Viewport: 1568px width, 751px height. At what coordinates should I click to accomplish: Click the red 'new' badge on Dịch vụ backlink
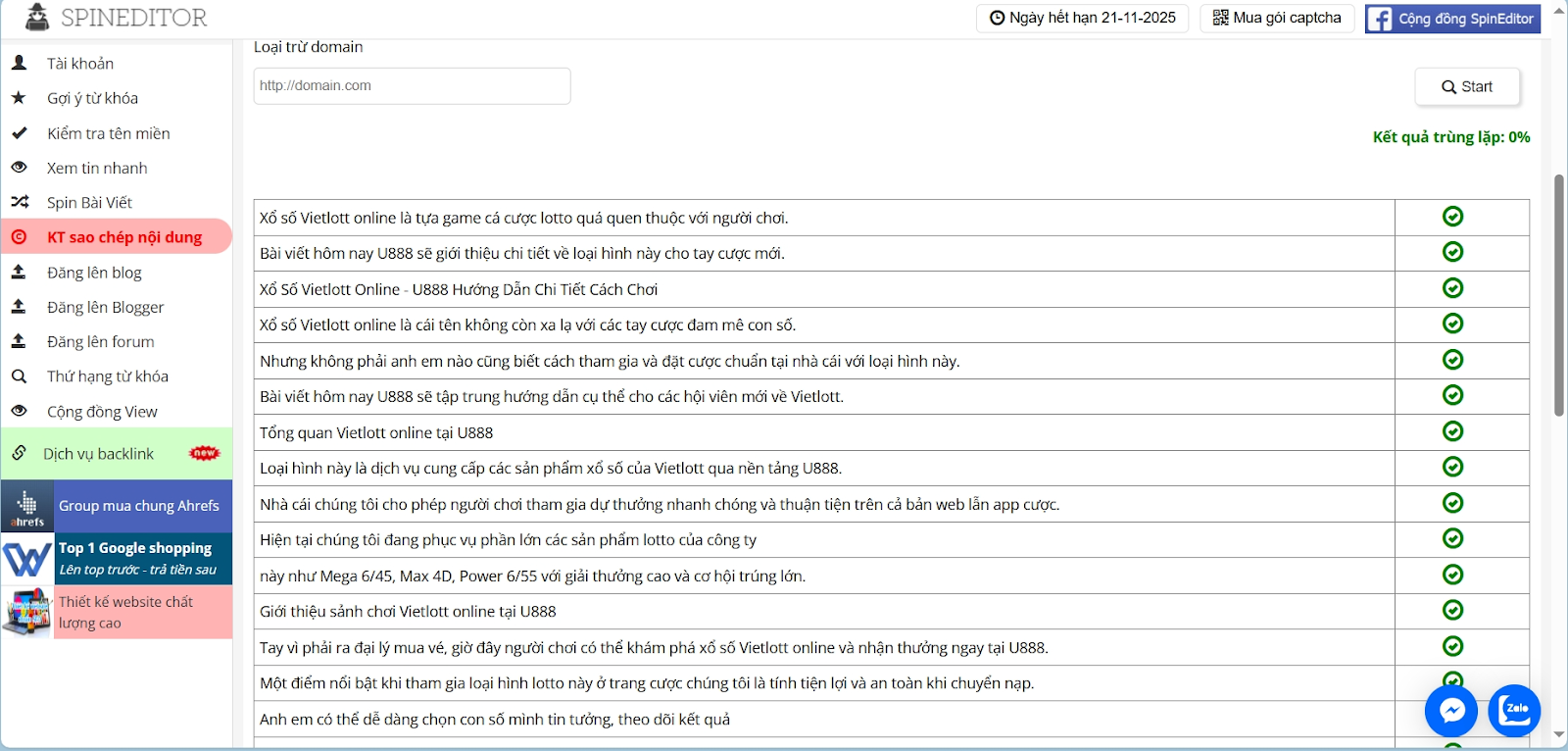(205, 453)
